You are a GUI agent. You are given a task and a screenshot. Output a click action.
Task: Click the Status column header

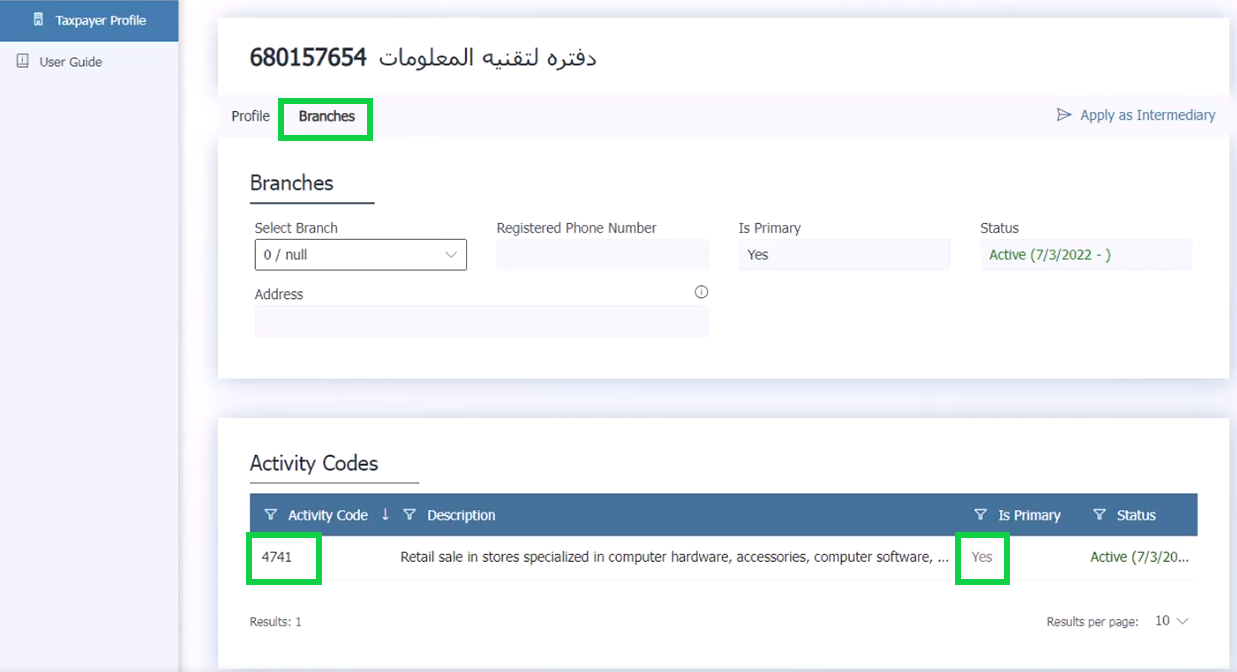1136,515
